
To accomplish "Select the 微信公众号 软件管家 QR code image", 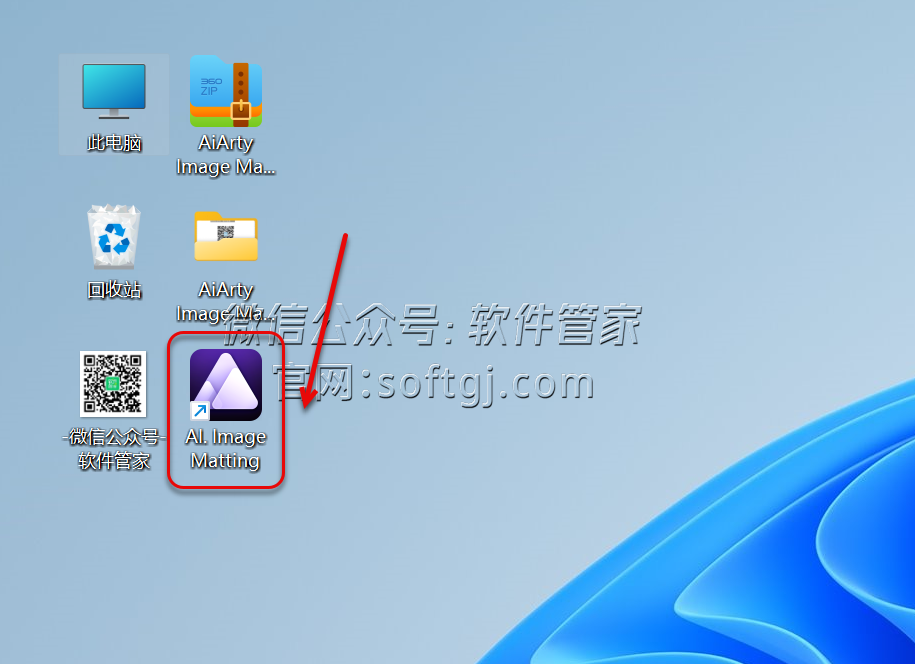I will (113, 383).
